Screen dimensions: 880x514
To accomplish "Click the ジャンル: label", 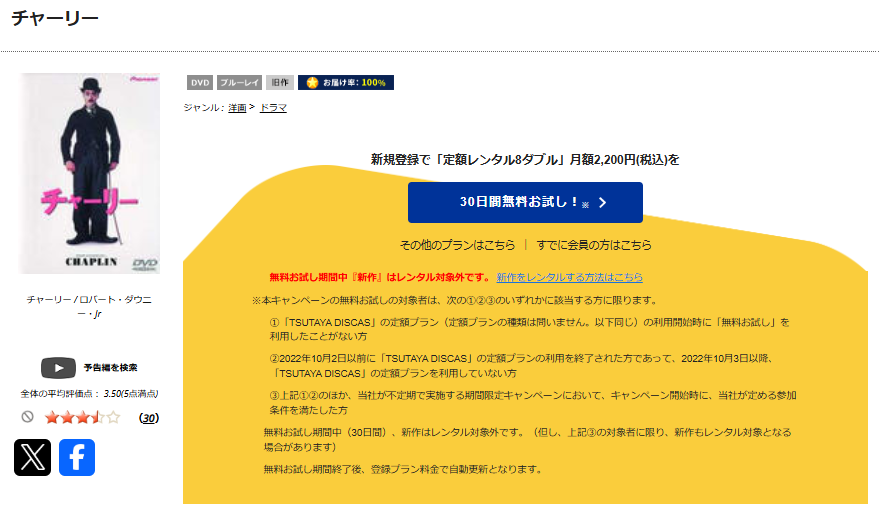I will 204,107.
